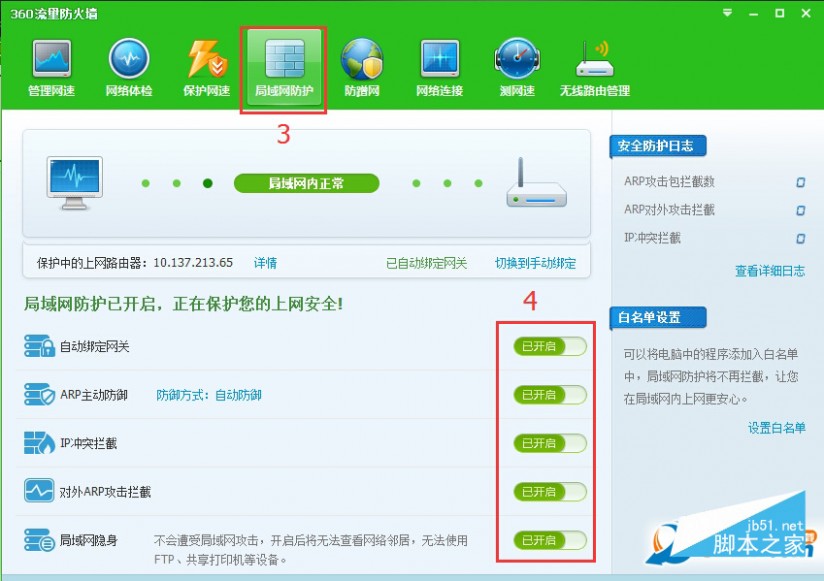
Task: Toggle the 局域网隐身 switch
Action: pyautogui.click(x=550, y=540)
